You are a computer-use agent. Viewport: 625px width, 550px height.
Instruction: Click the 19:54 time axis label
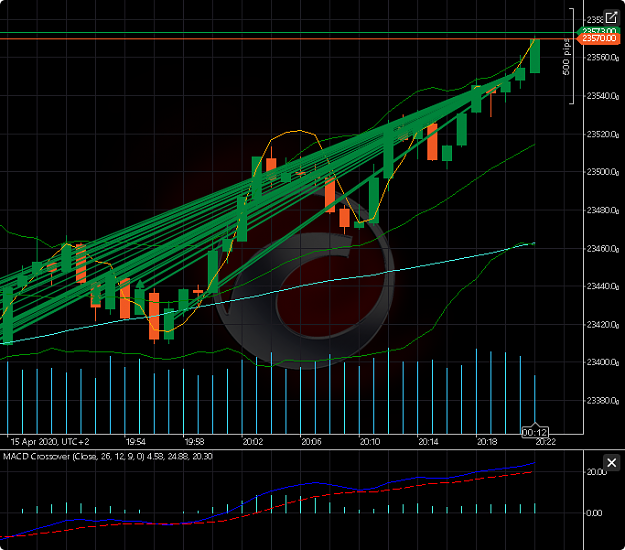click(136, 442)
